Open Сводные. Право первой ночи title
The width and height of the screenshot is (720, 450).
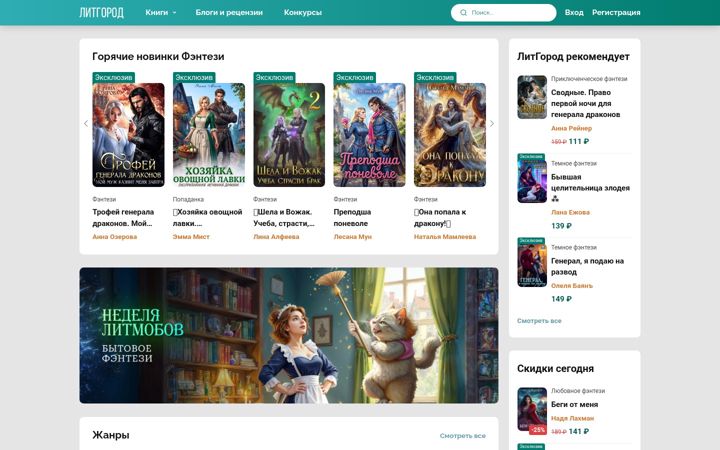click(x=586, y=103)
